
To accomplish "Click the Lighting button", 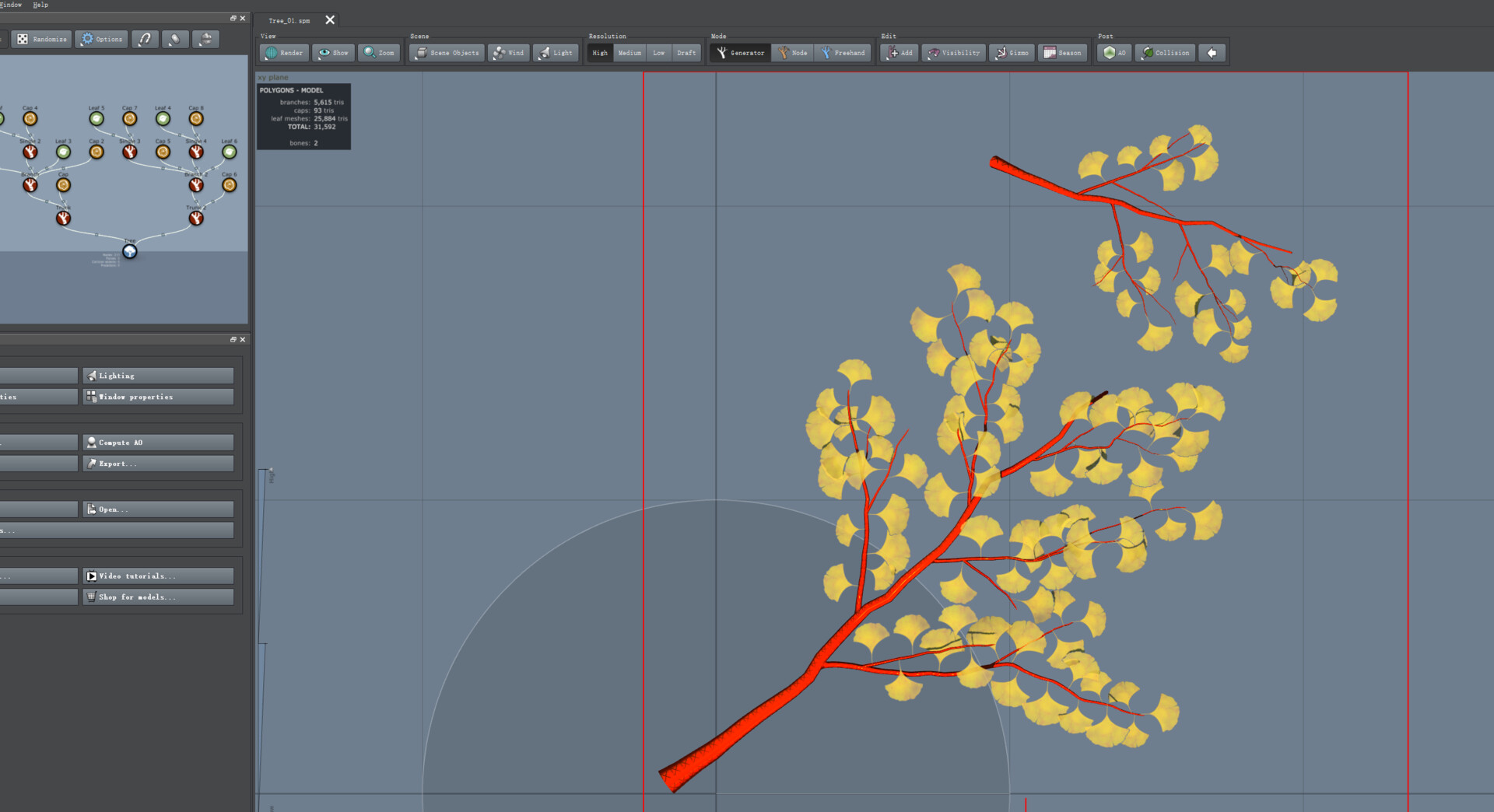I will click(x=158, y=376).
